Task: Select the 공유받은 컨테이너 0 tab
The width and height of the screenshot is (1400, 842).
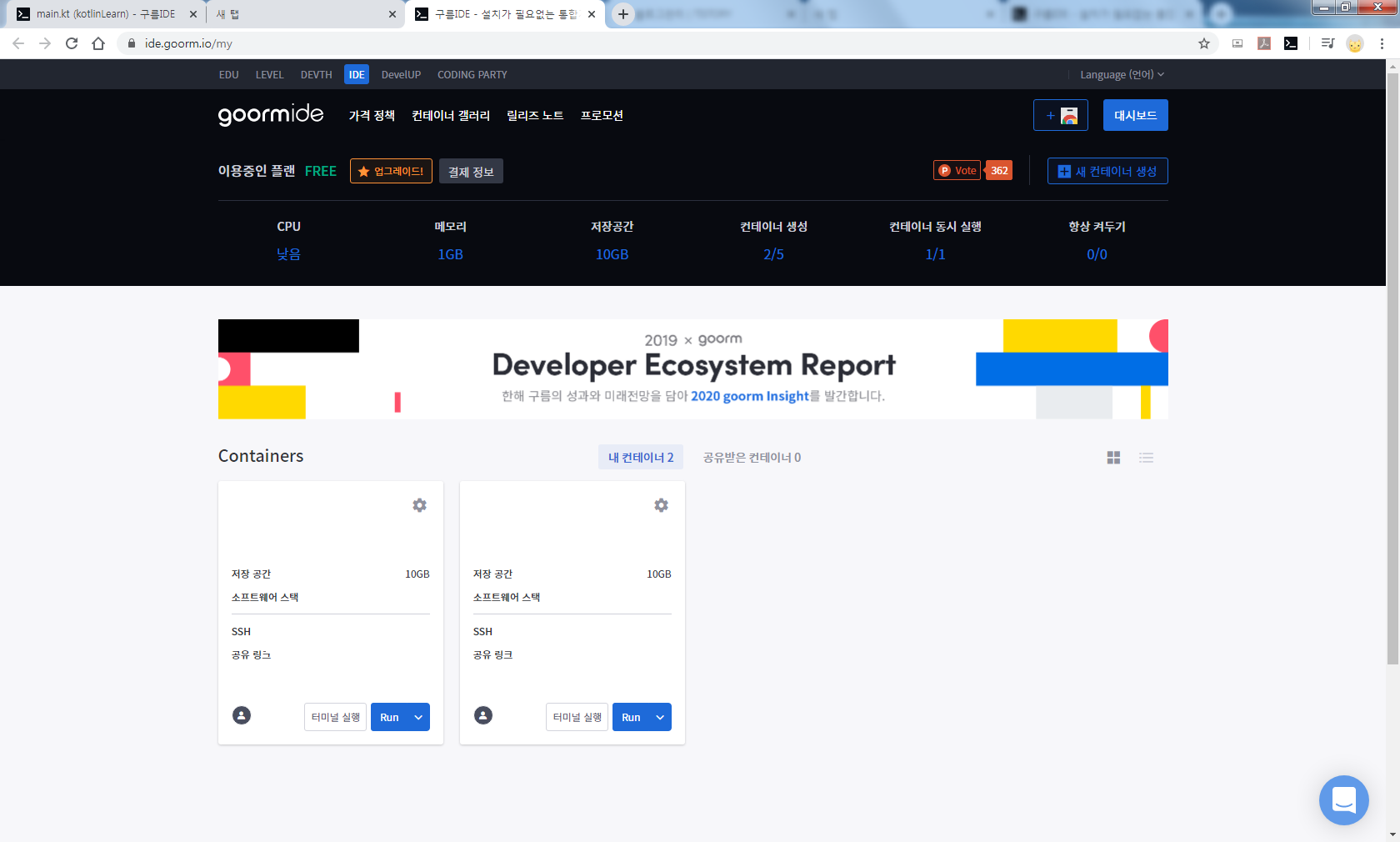Action: (752, 457)
